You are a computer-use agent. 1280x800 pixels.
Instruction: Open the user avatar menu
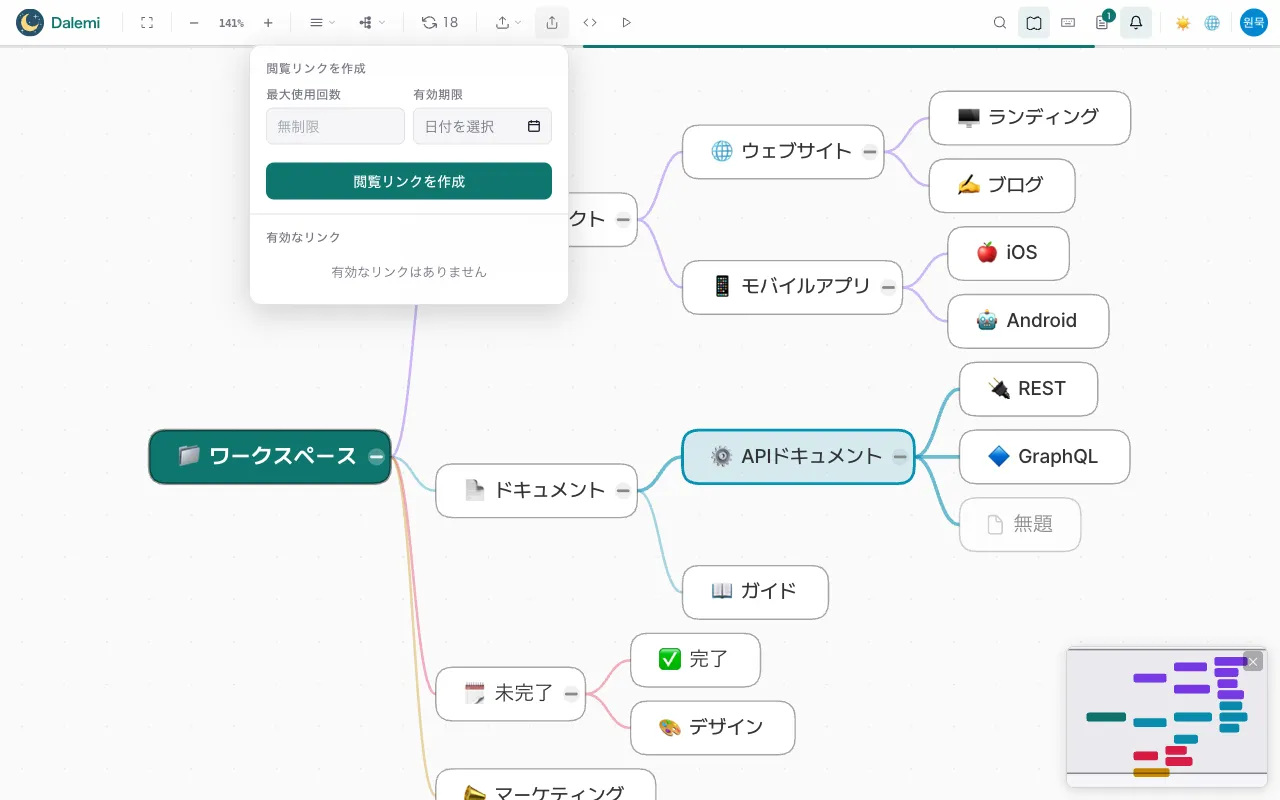point(1254,22)
